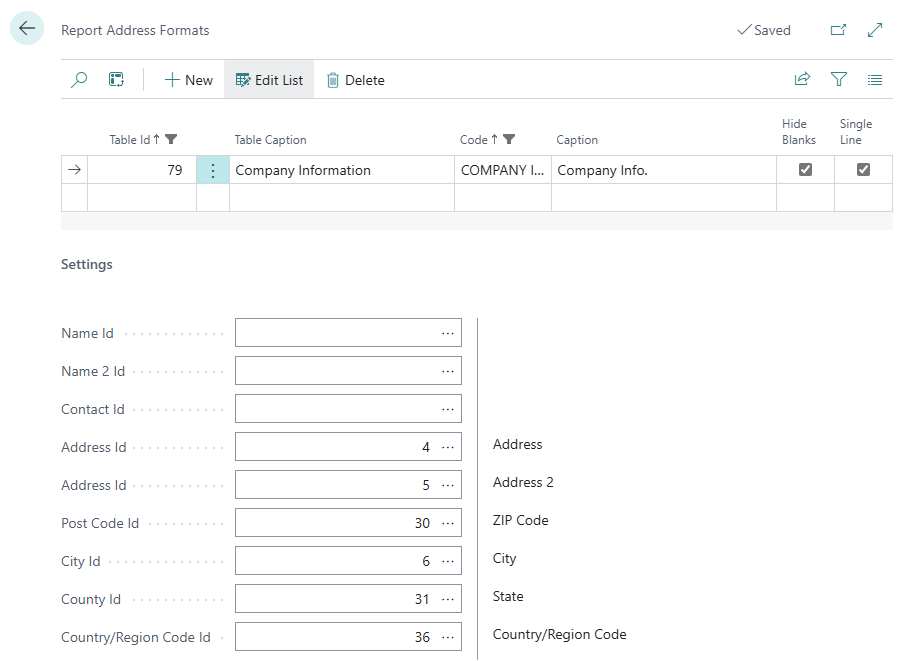Toggle Single Line checkbox for Company Info
Viewport: 909px width, 661px height.
(x=863, y=170)
